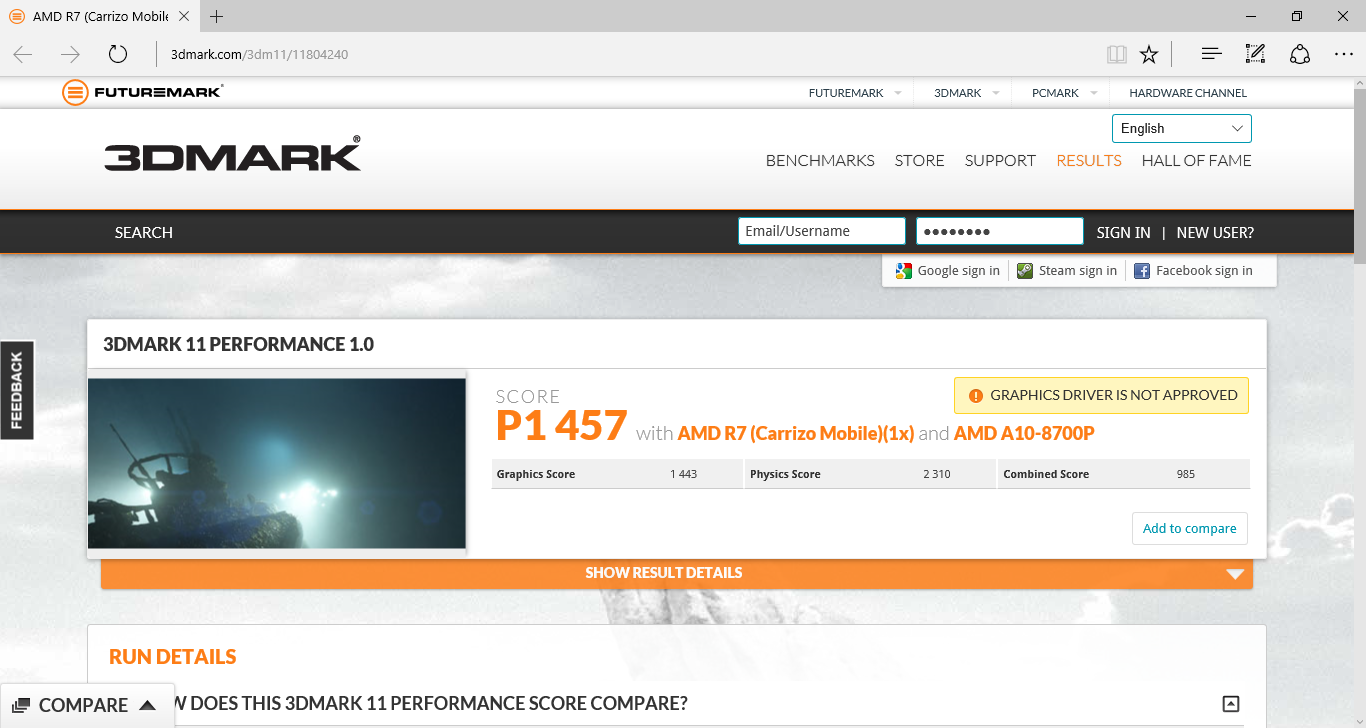
Task: Click the browser address bar
Action: [x=630, y=54]
